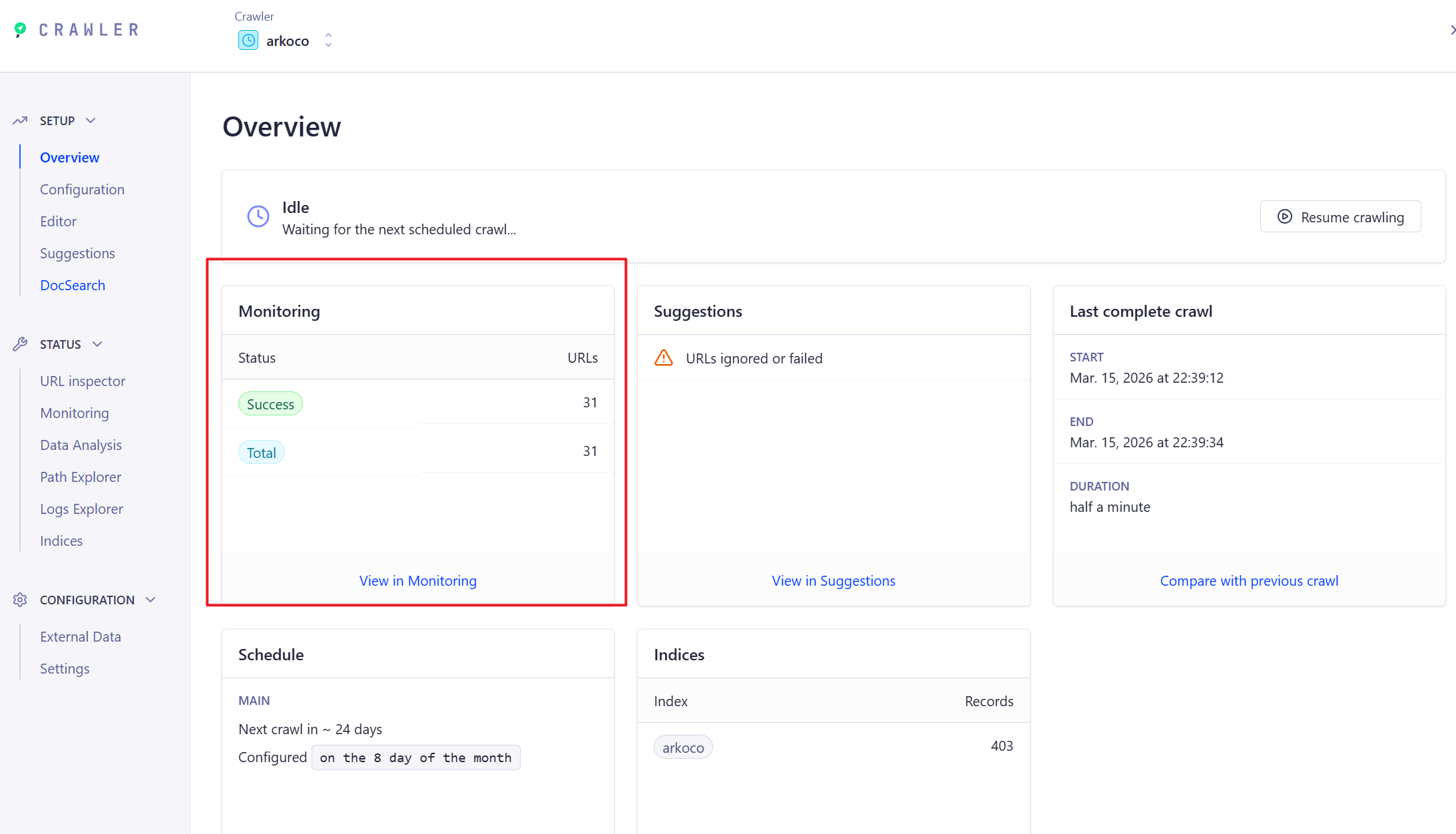This screenshot has height=834, width=1456.
Task: Click the URLs ignored warning triangle icon
Action: click(664, 358)
